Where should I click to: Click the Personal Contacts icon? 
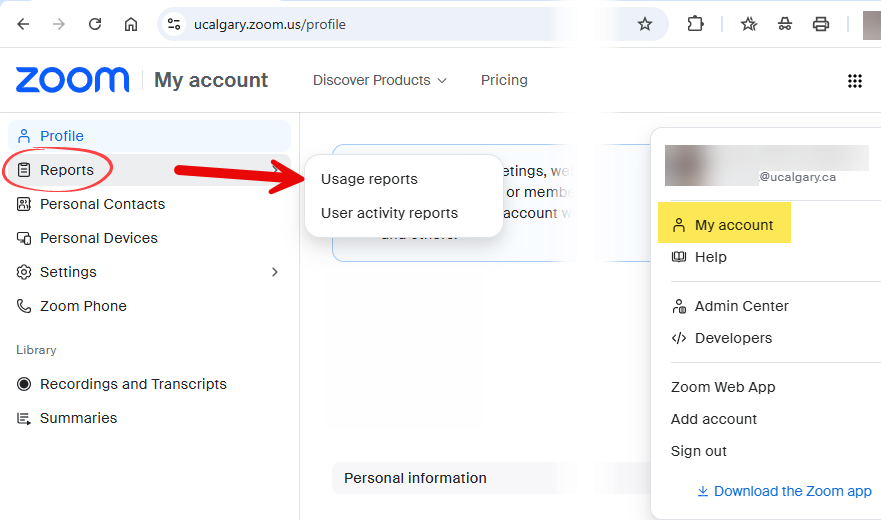click(24, 204)
